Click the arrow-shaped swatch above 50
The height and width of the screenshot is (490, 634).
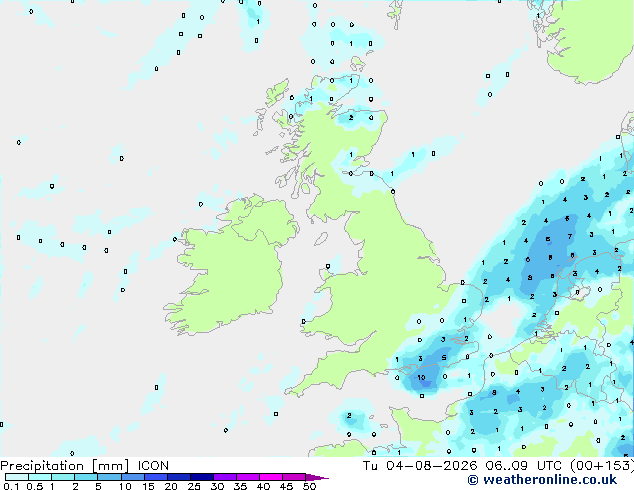(317, 477)
